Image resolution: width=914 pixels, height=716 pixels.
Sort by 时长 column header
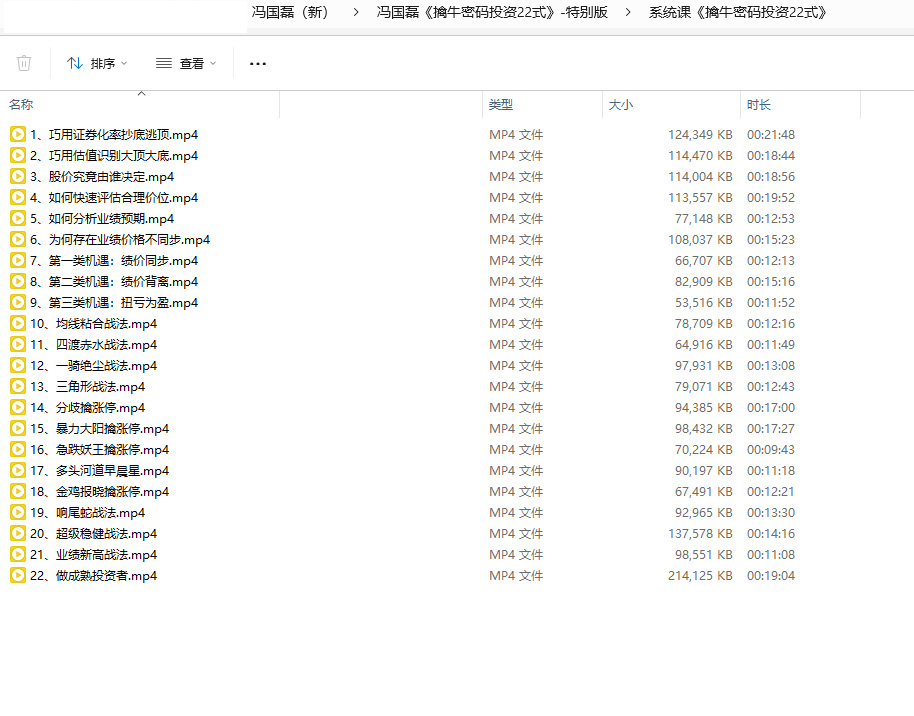click(759, 104)
